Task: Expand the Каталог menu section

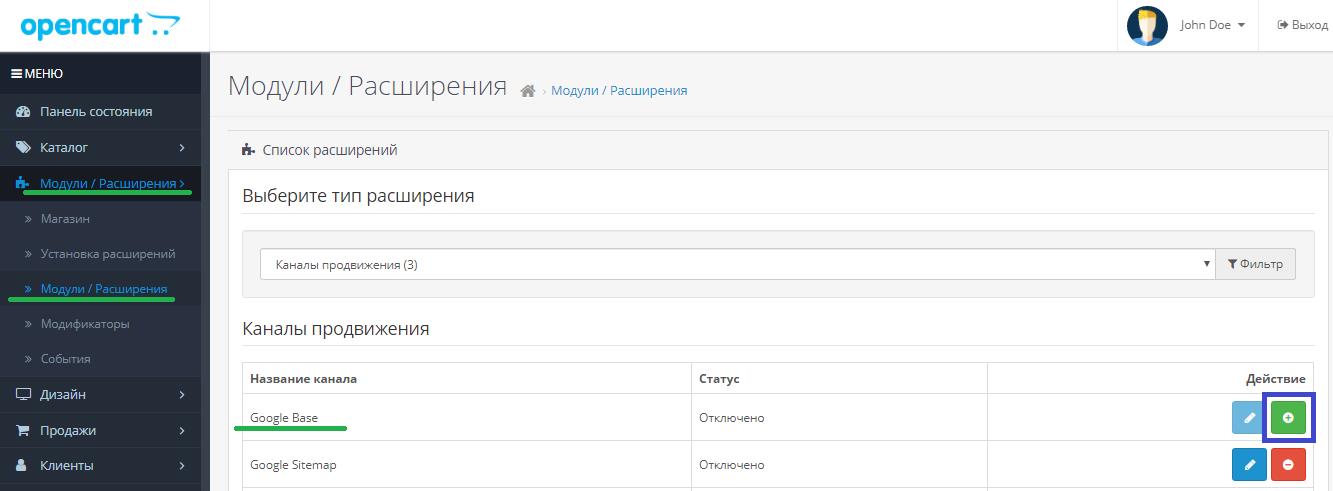Action: (100, 148)
